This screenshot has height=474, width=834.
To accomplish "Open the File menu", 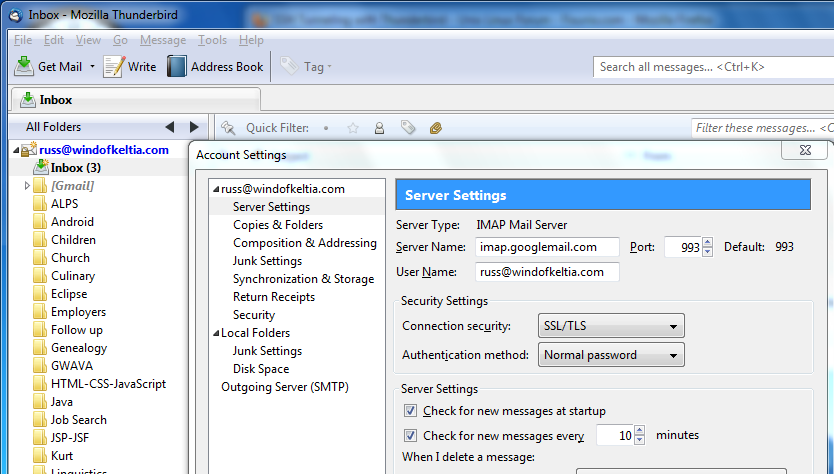I will tap(23, 40).
